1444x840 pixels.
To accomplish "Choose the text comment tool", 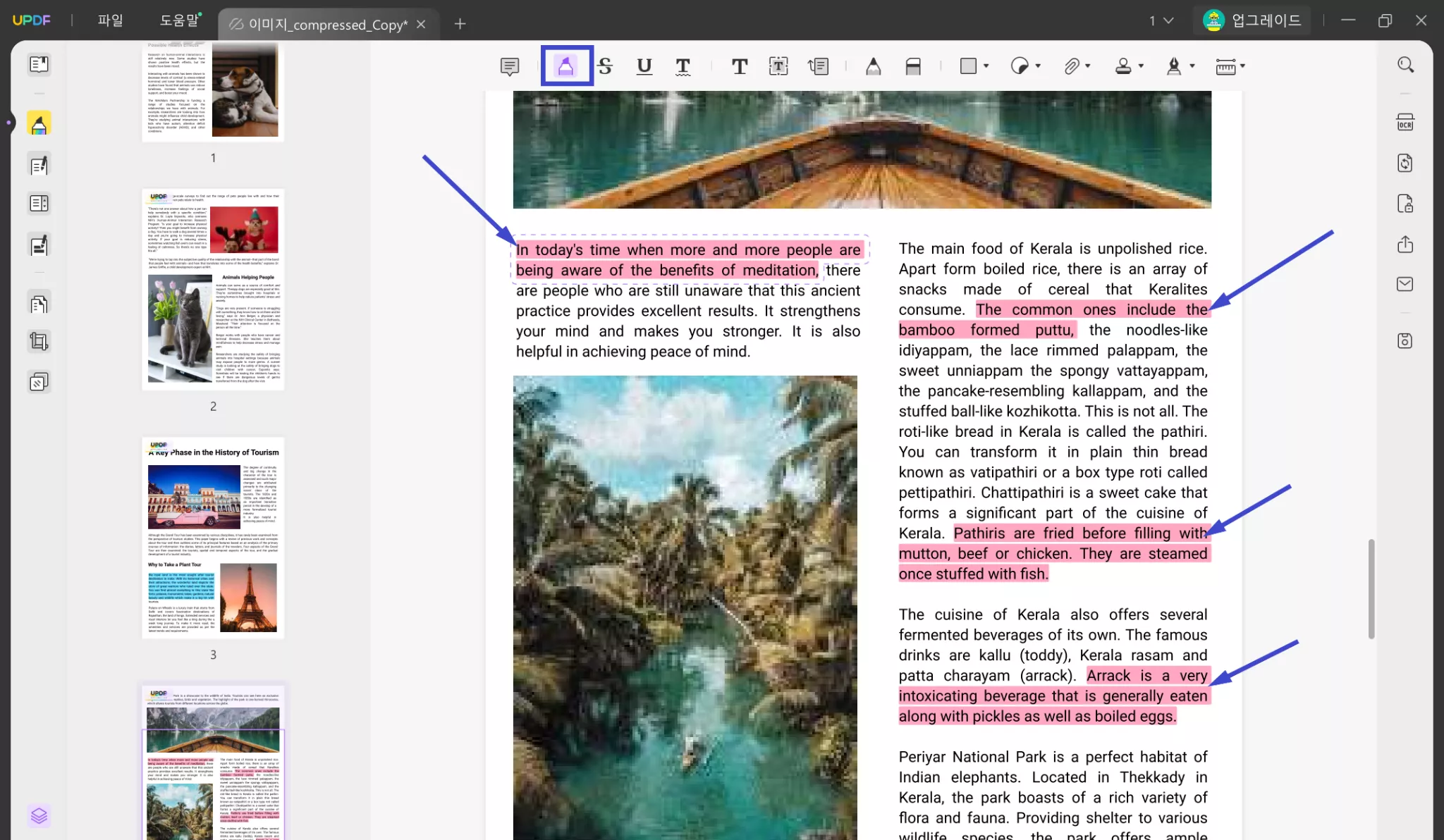I will pyautogui.click(x=740, y=66).
